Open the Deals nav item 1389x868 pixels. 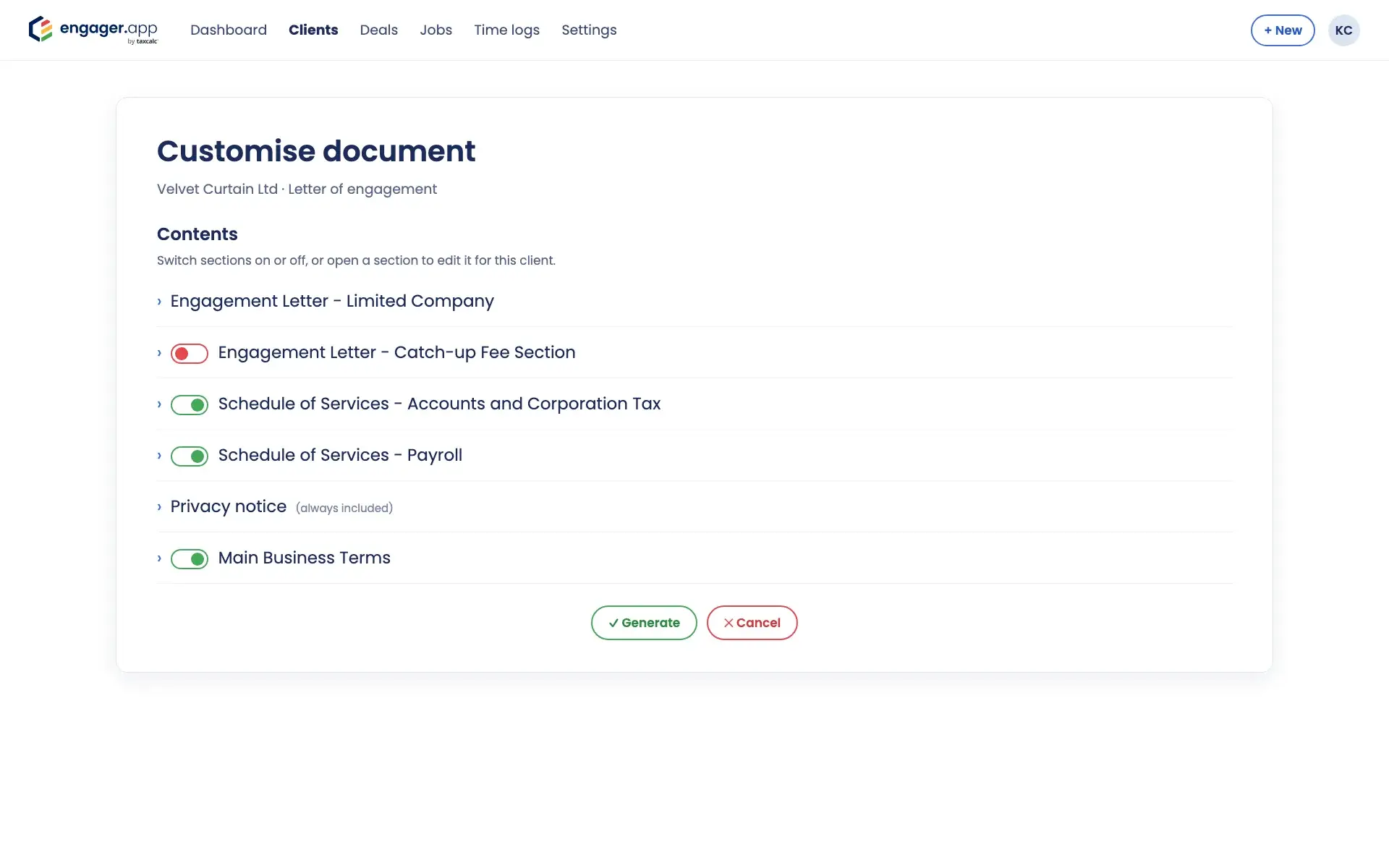[x=379, y=30]
